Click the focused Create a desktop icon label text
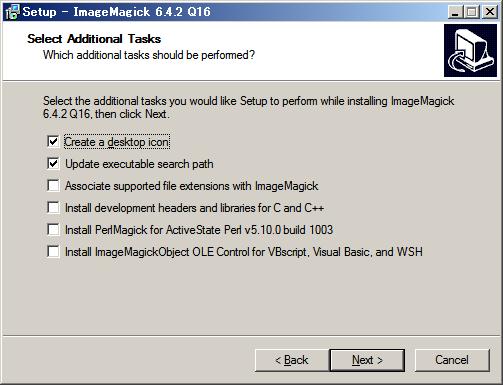This screenshot has width=503, height=385. (x=117, y=142)
